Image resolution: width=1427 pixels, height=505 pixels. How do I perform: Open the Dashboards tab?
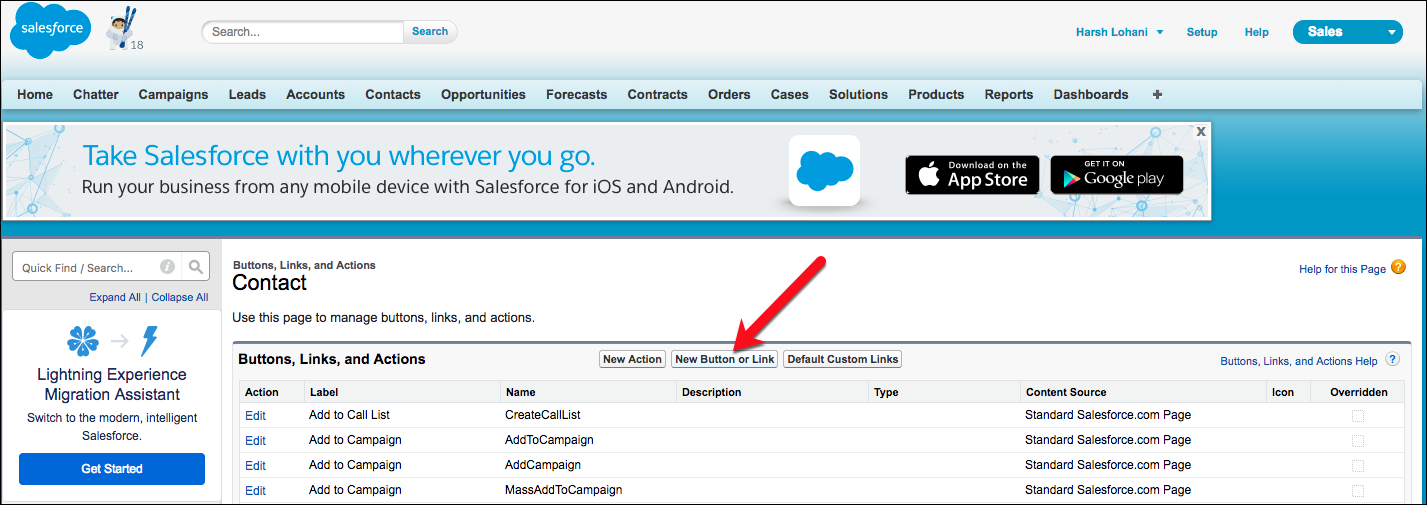tap(1091, 94)
